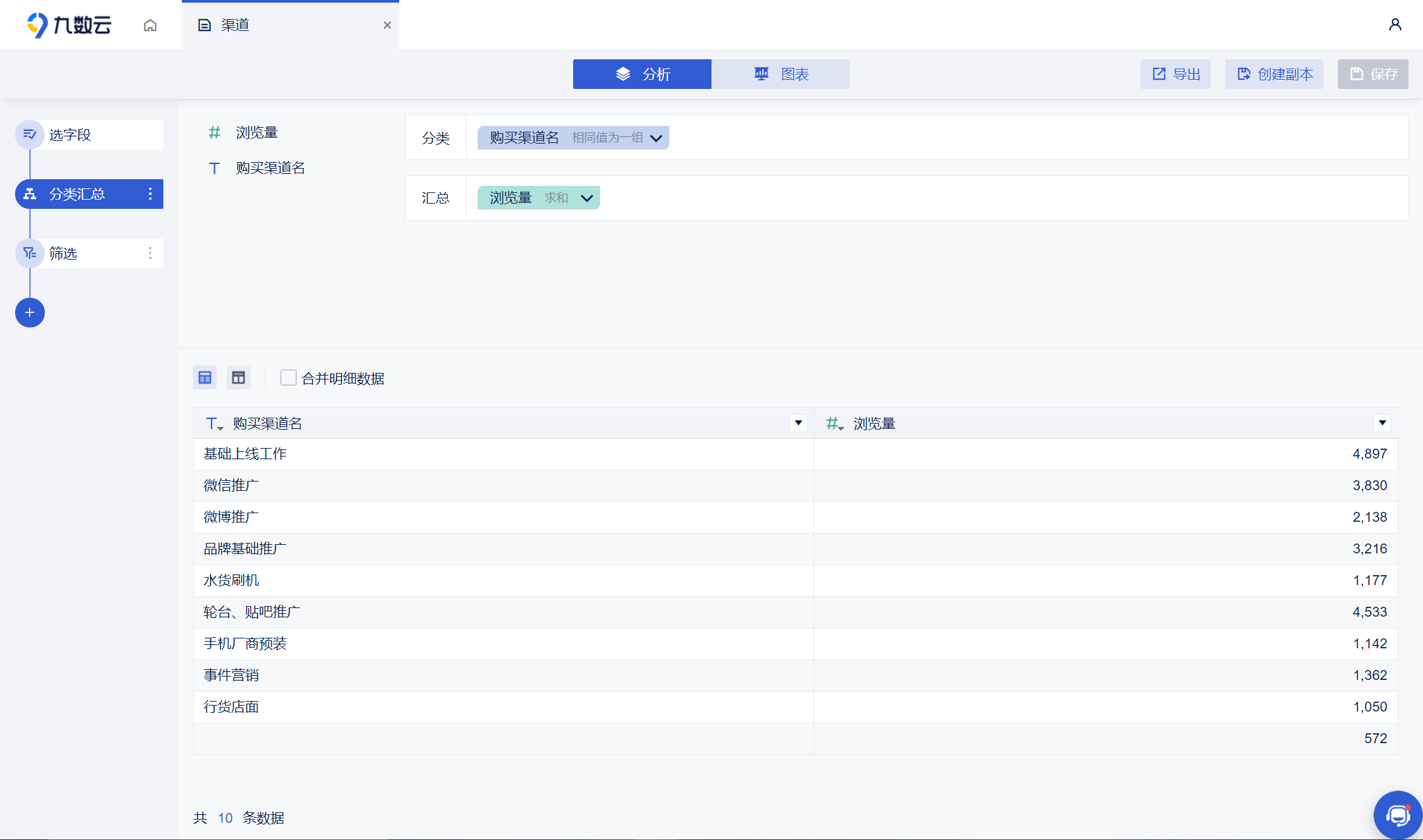The image size is (1423, 840).
Task: Open the 分类汇总 step more-options menu
Action: click(150, 194)
